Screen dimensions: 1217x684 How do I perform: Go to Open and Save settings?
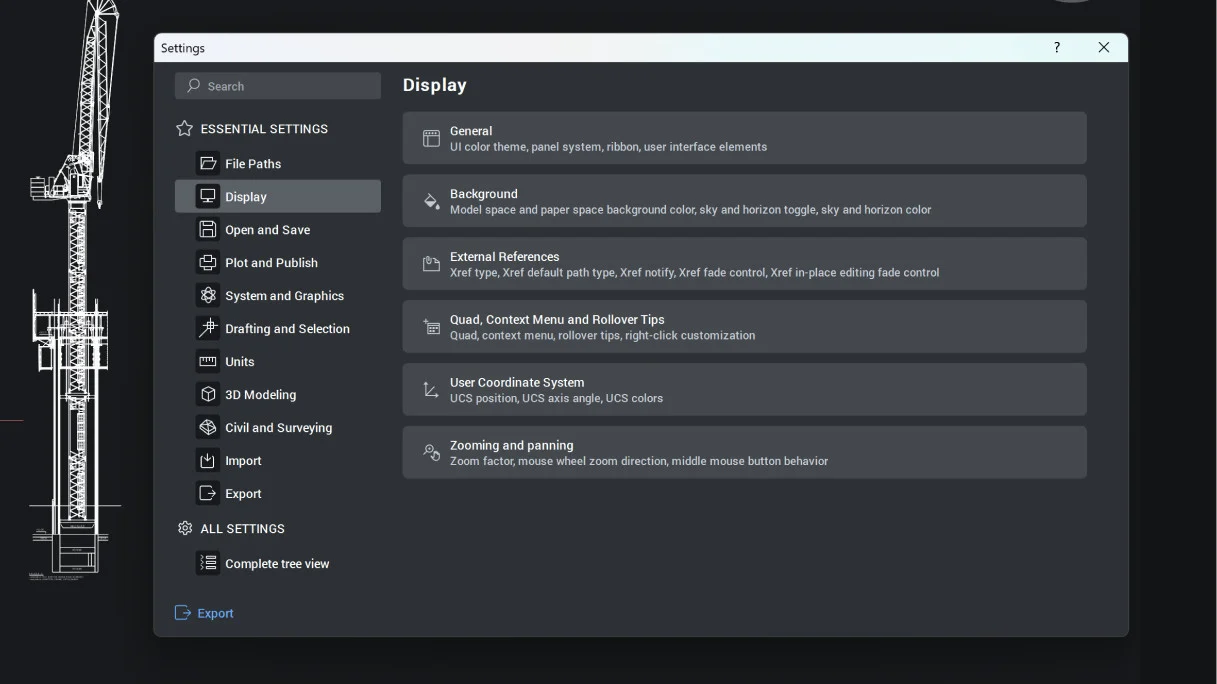(x=278, y=229)
